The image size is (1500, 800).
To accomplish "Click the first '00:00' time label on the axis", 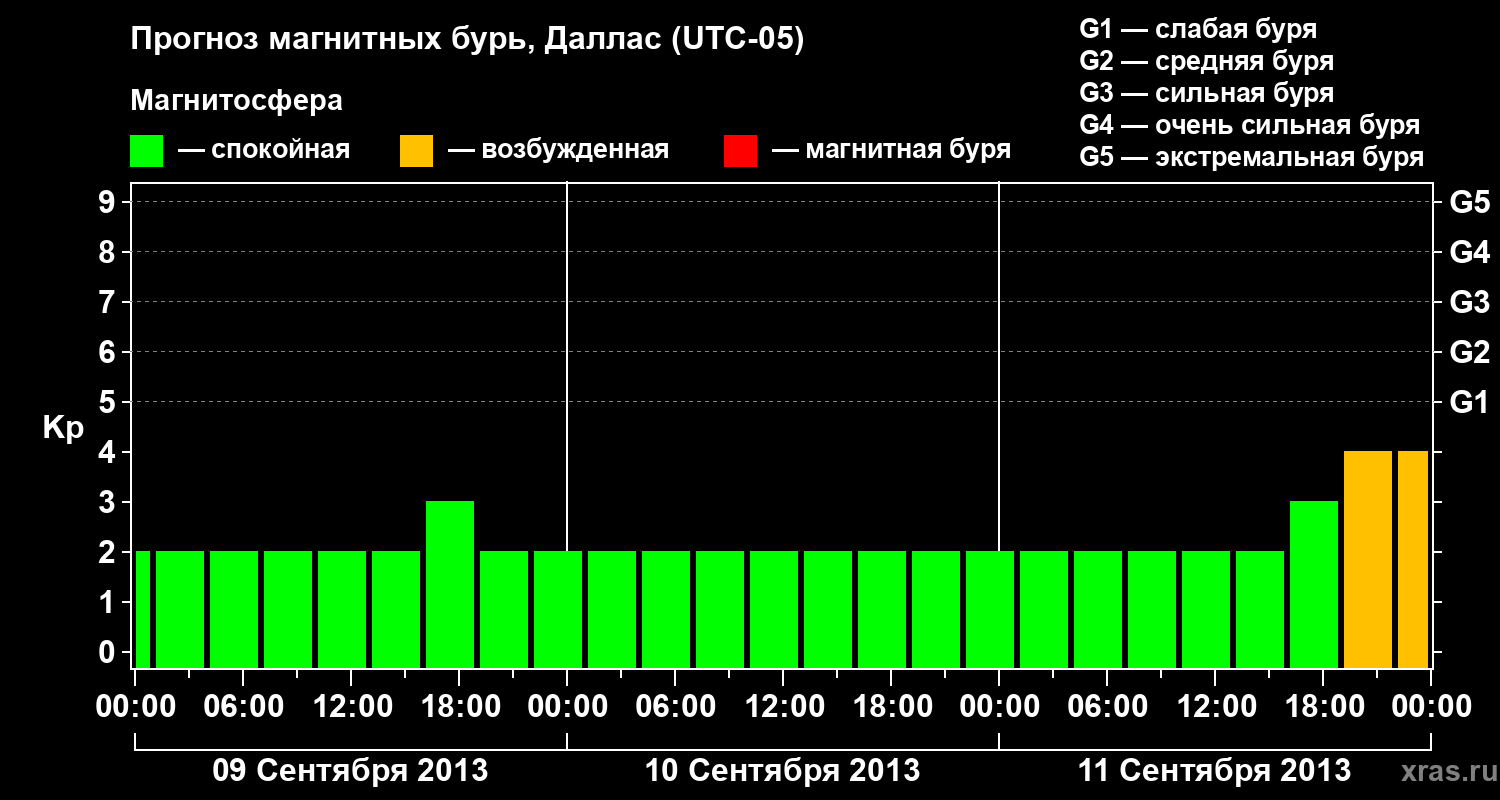I will click(x=135, y=706).
